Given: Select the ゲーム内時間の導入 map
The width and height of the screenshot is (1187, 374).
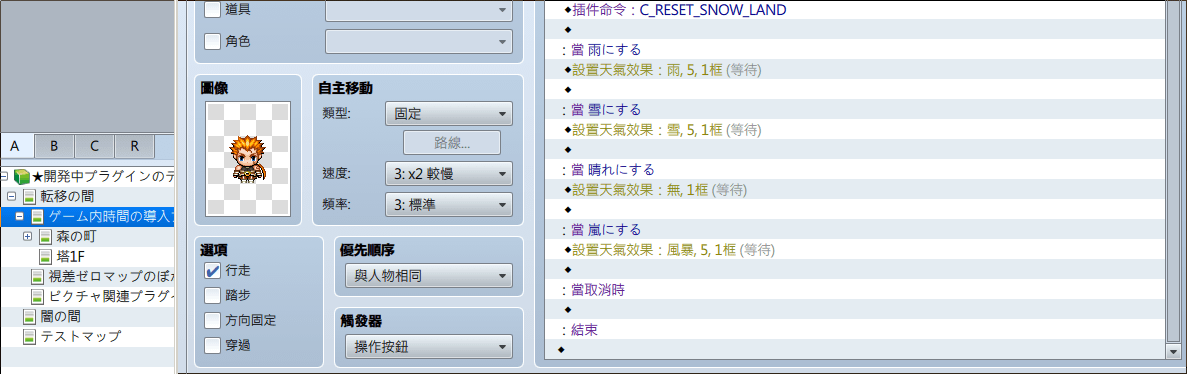Looking at the screenshot, I should point(111,217).
